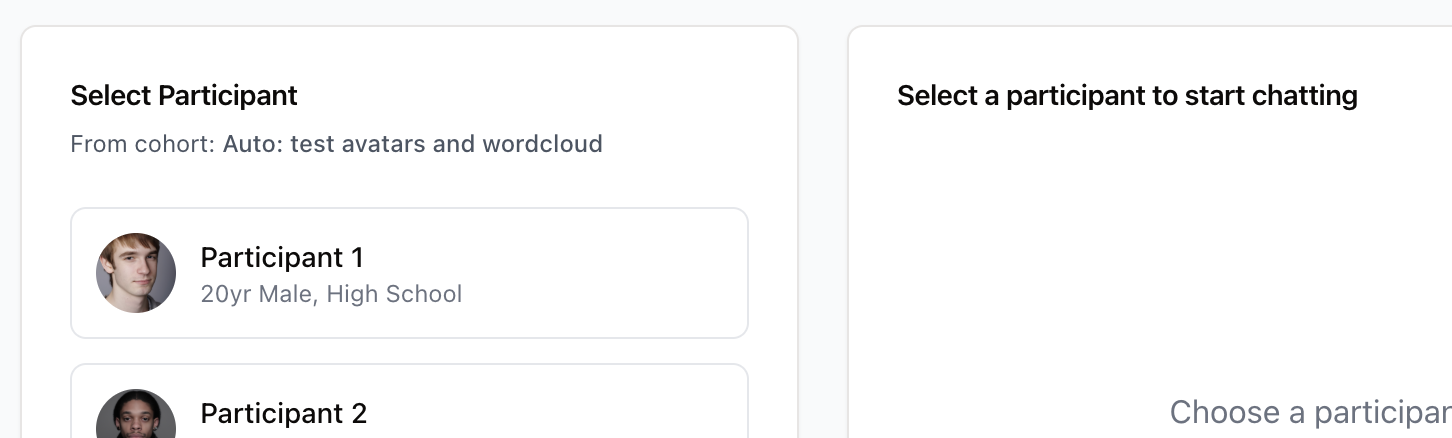Image resolution: width=1452 pixels, height=438 pixels.
Task: Click Participant 1's avatar photo
Action: coord(136,273)
